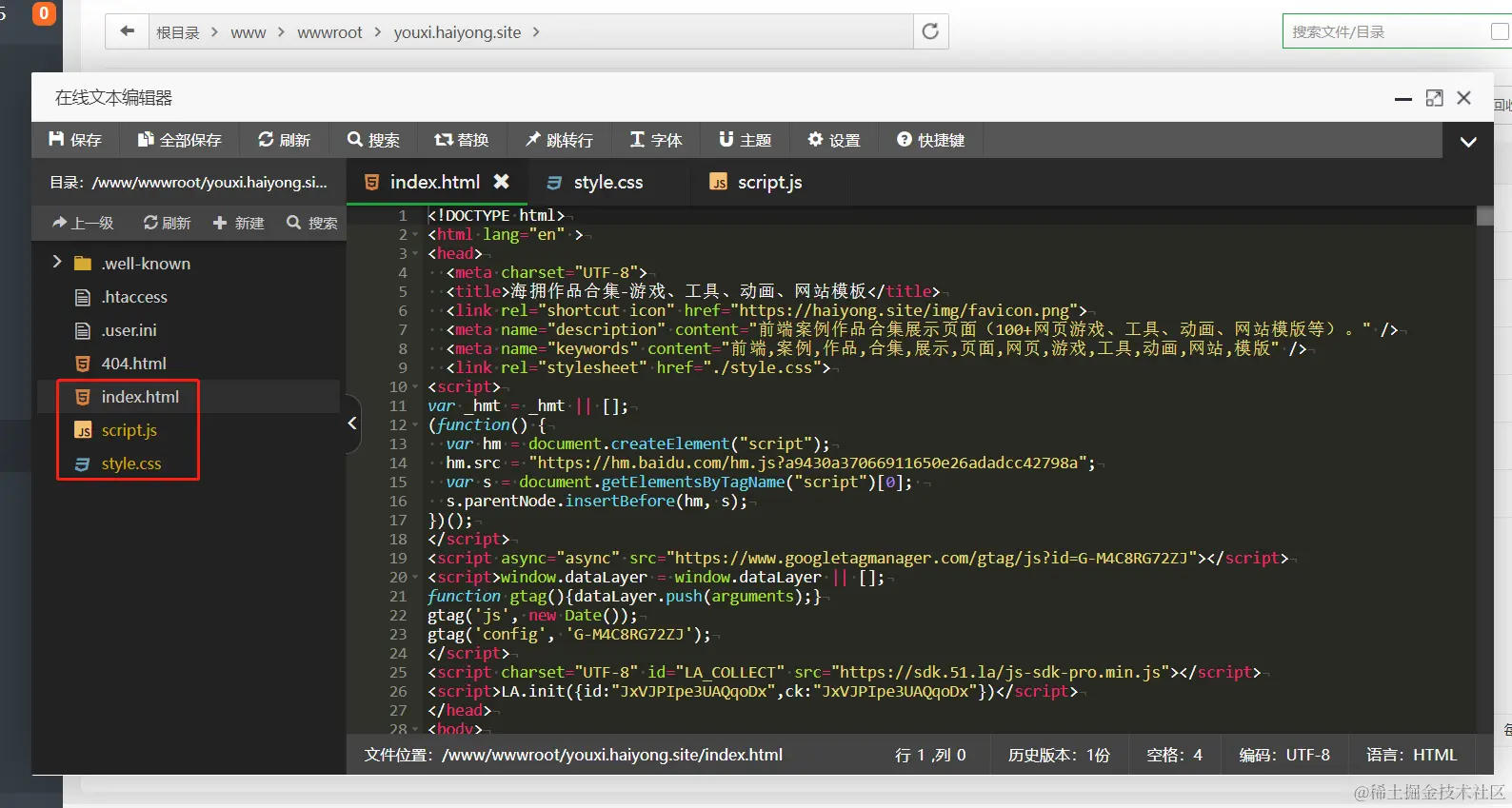This screenshot has width=1512, height=808.
Task: Click Save All (全部保存) in toolbar
Action: tap(180, 140)
